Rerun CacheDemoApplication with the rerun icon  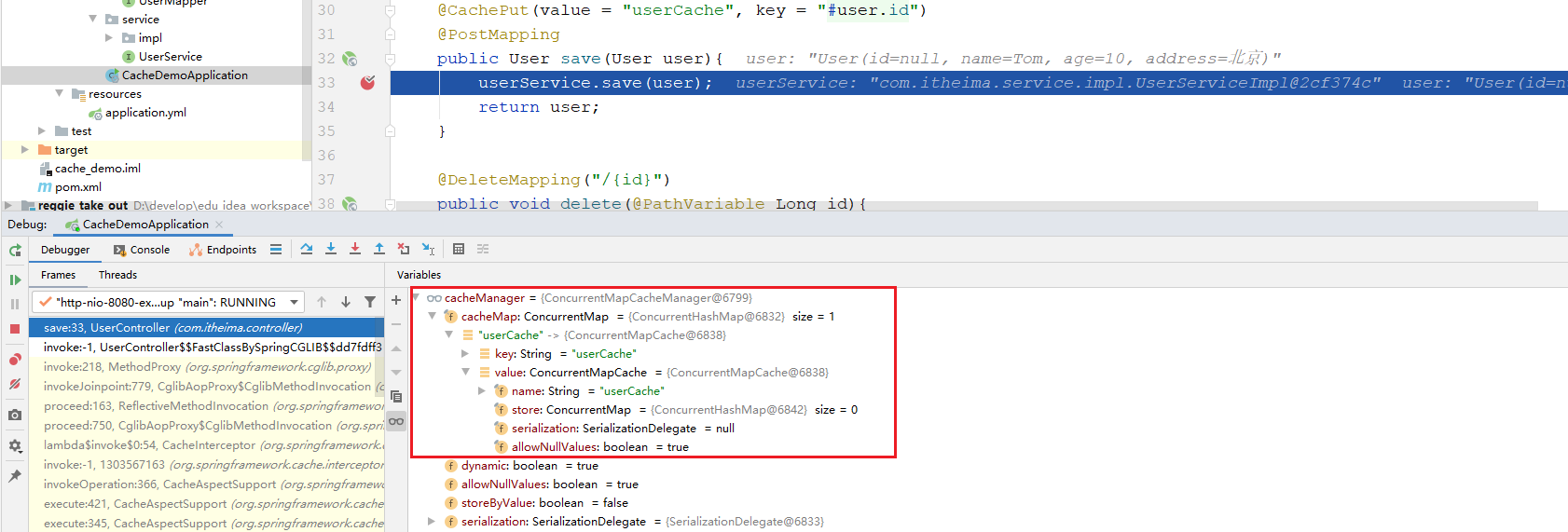pyautogui.click(x=15, y=251)
